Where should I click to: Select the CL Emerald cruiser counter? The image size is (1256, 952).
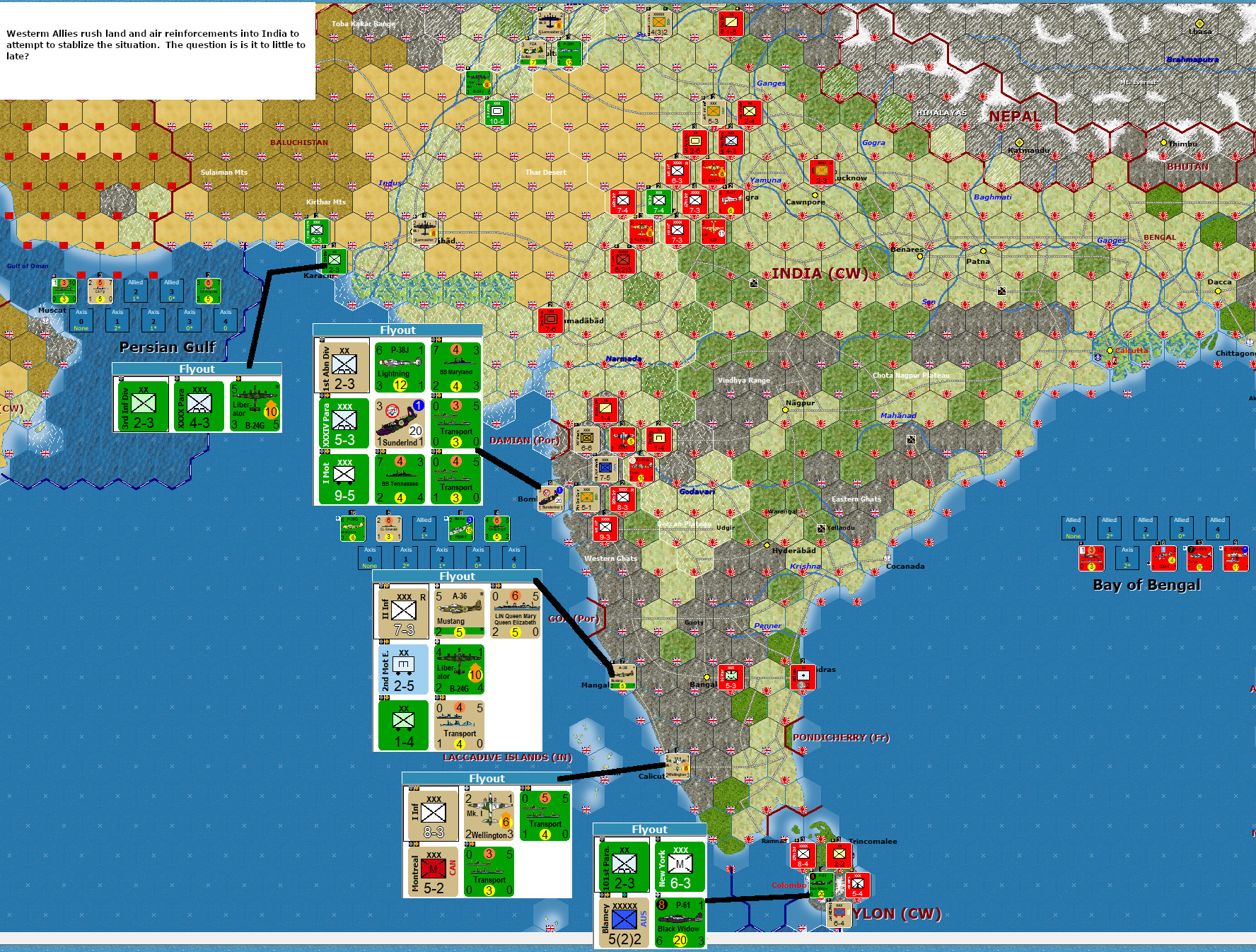tap(388, 528)
